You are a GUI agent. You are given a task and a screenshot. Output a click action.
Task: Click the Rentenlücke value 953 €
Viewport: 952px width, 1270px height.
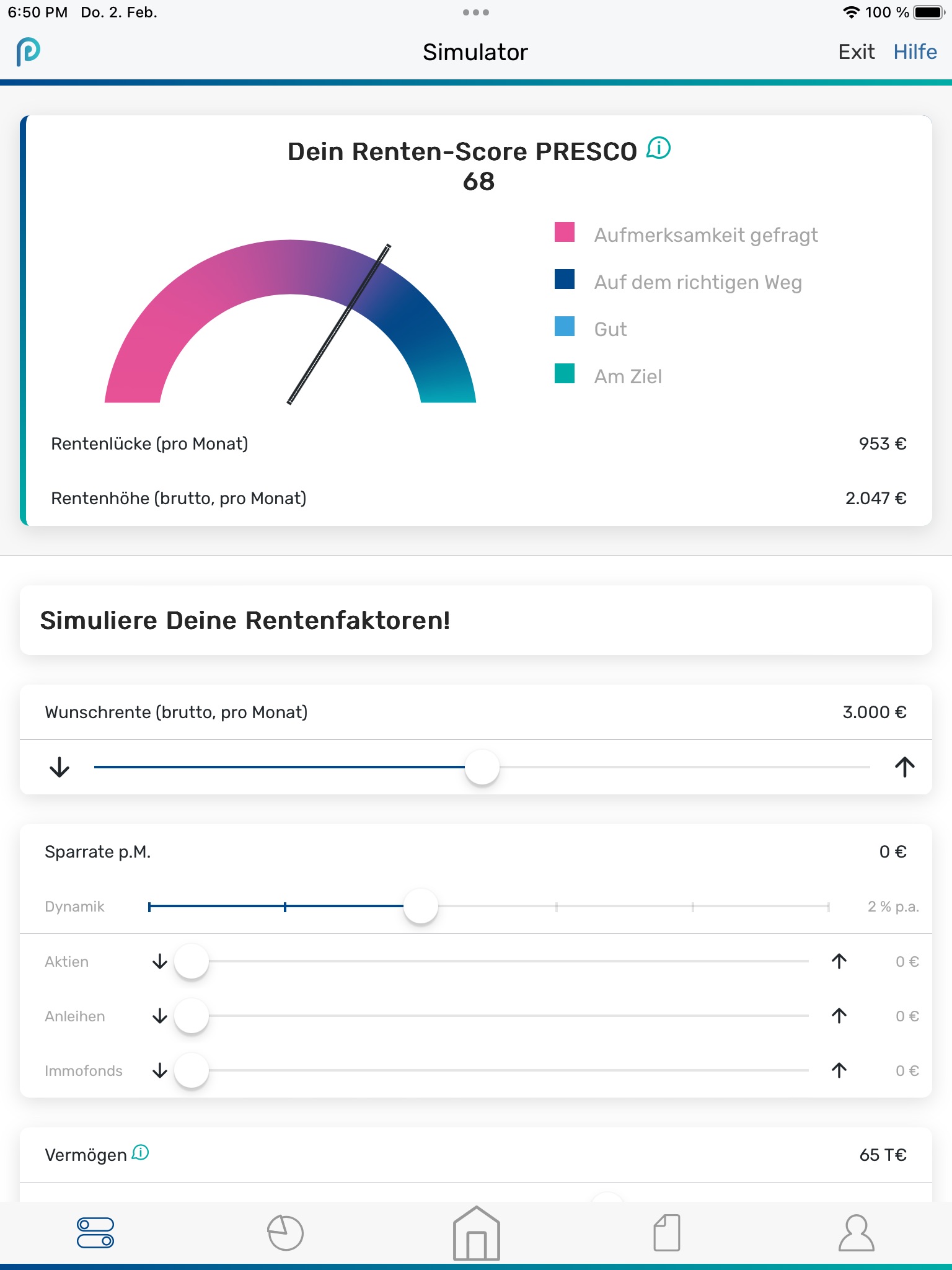click(x=883, y=443)
